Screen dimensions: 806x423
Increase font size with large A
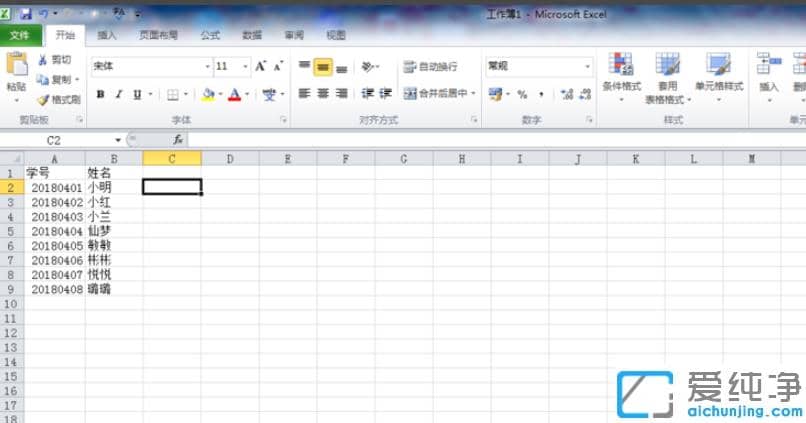[x=261, y=66]
